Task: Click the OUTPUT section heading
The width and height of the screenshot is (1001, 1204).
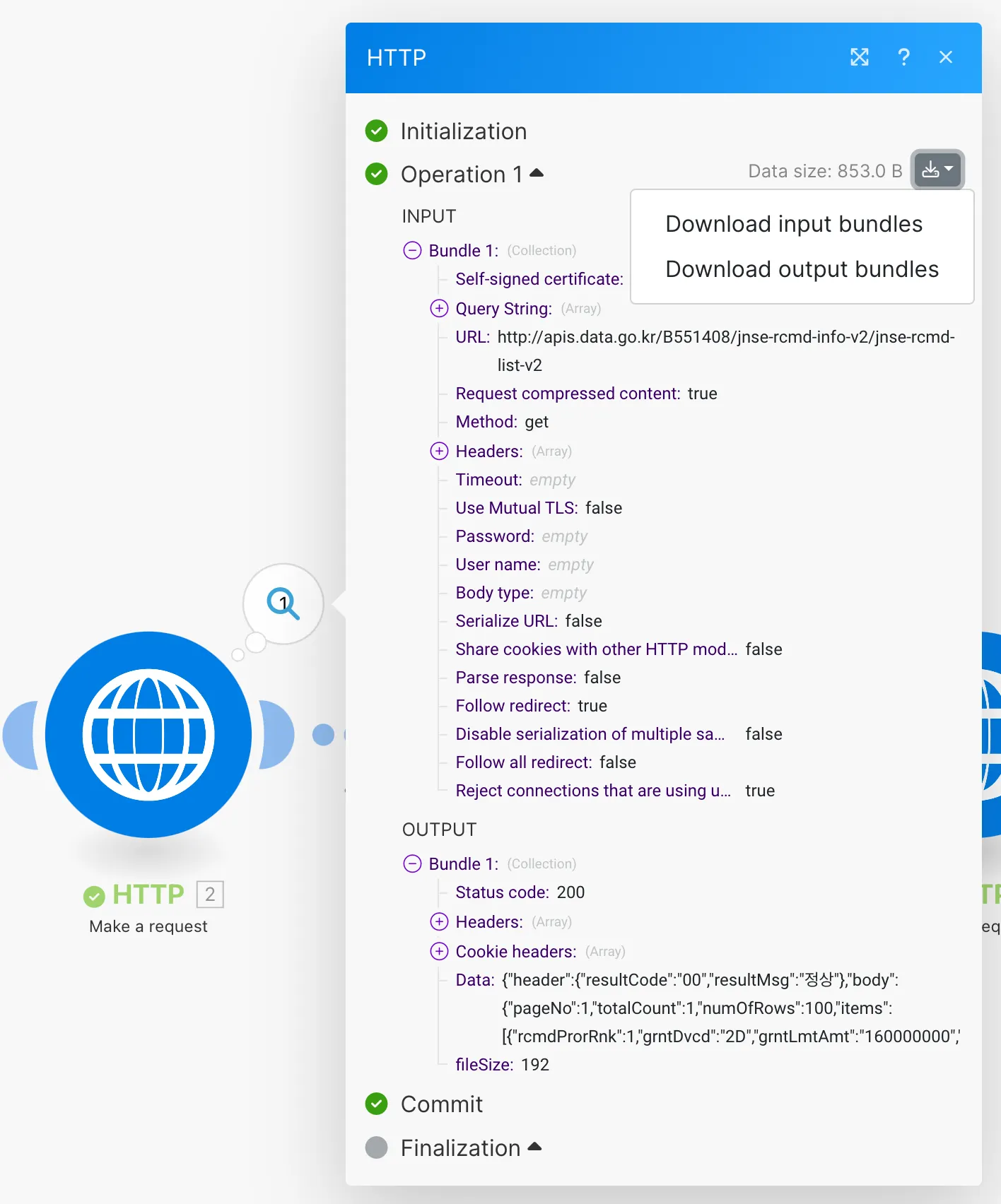Action: click(440, 830)
